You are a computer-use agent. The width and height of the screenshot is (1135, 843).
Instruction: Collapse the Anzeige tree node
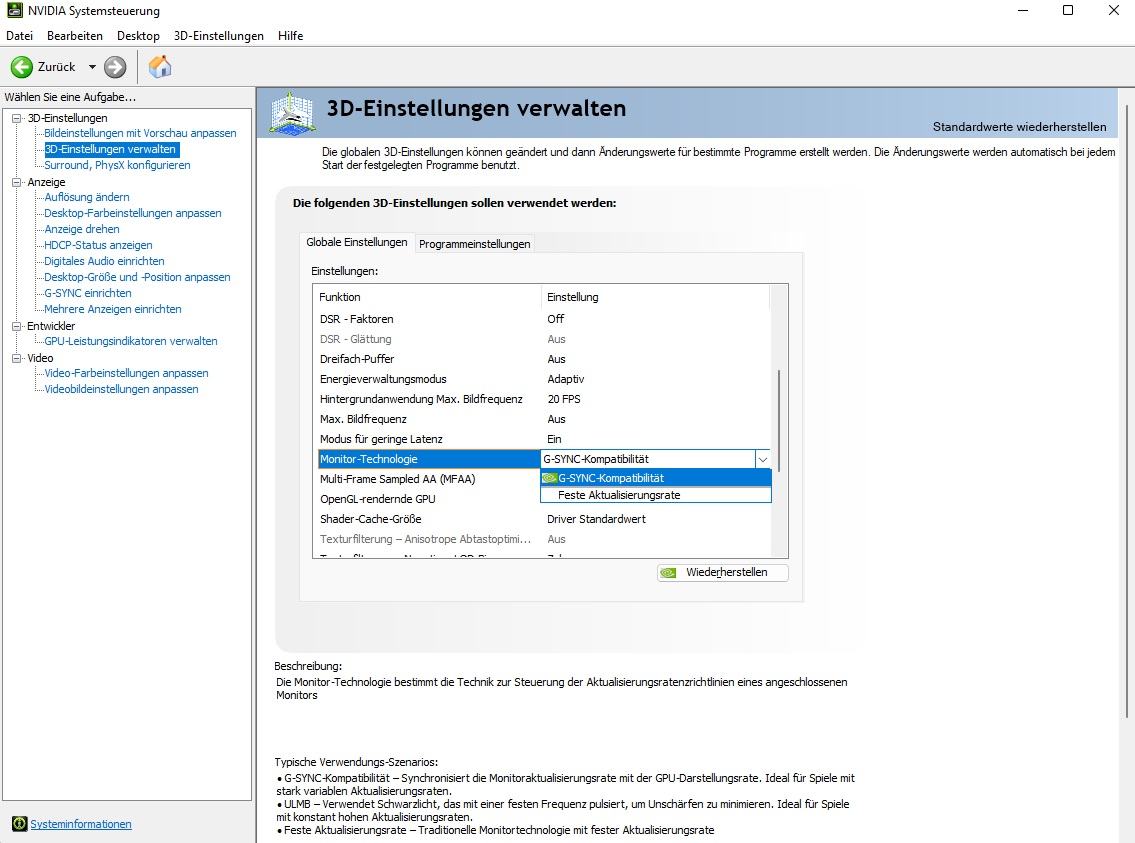(17, 182)
